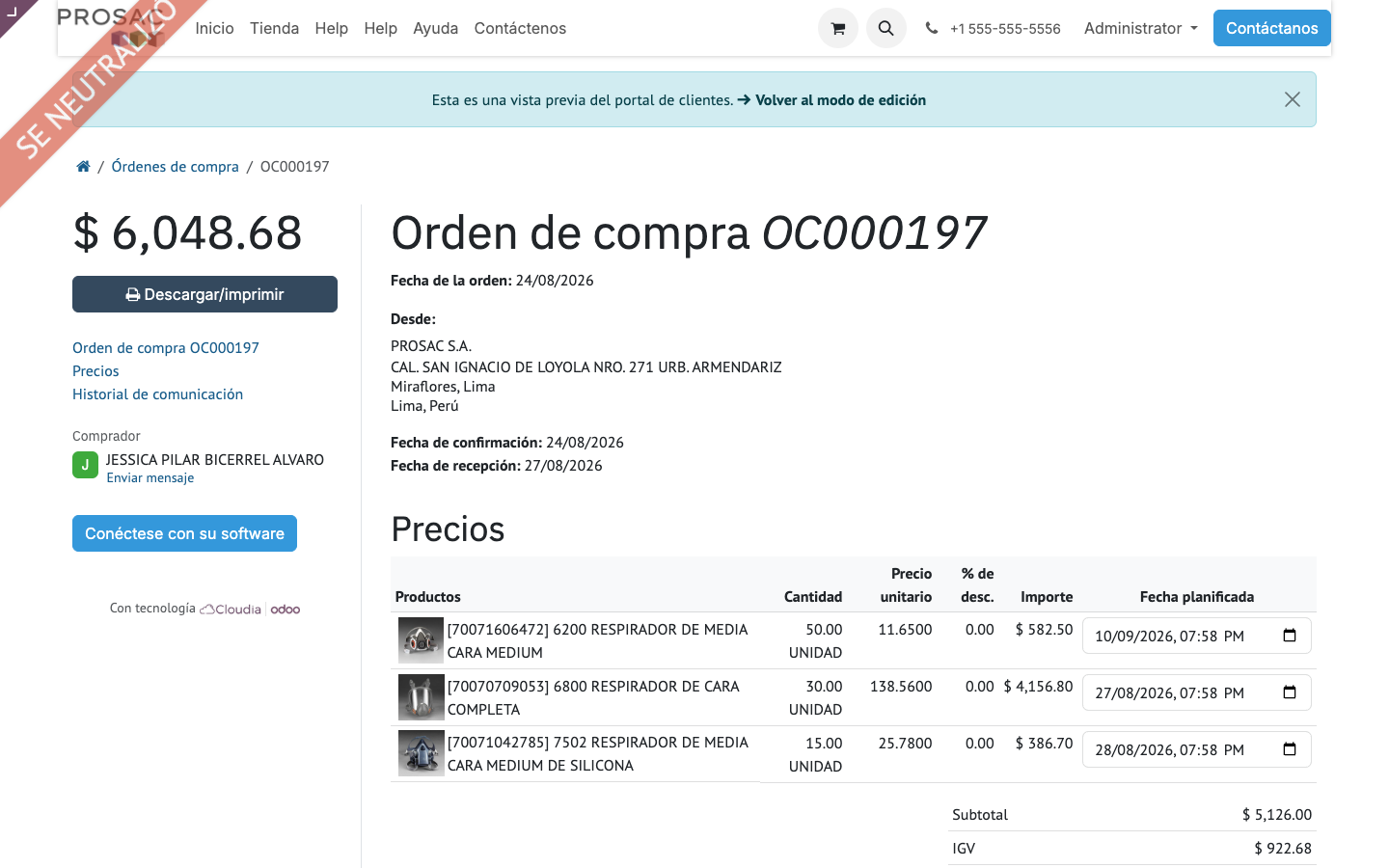Screen dimensions: 1389x868
Task: Click the Cloudia technology logo
Action: (231, 610)
